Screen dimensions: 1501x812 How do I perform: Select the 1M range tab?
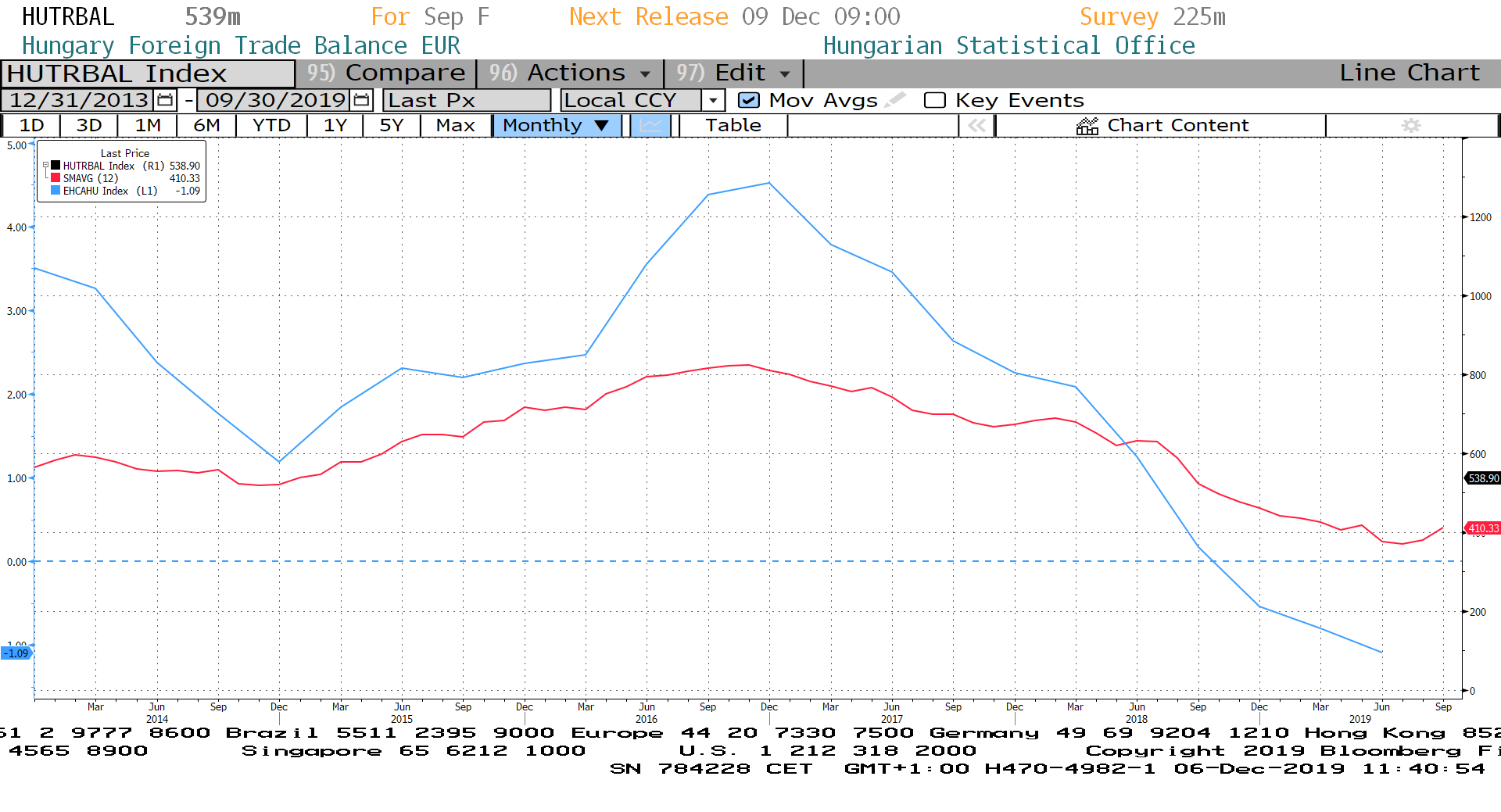148,125
